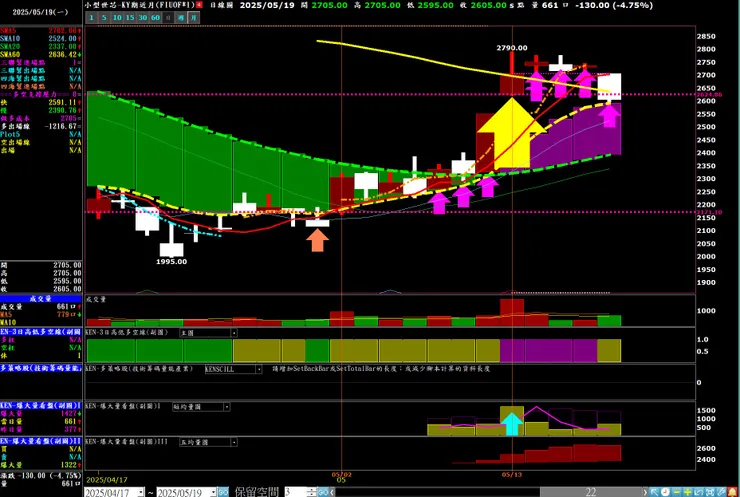Screen dimensions: 740x497
Task: Click the 2025/04/17 label on time axis
Action: (107, 480)
